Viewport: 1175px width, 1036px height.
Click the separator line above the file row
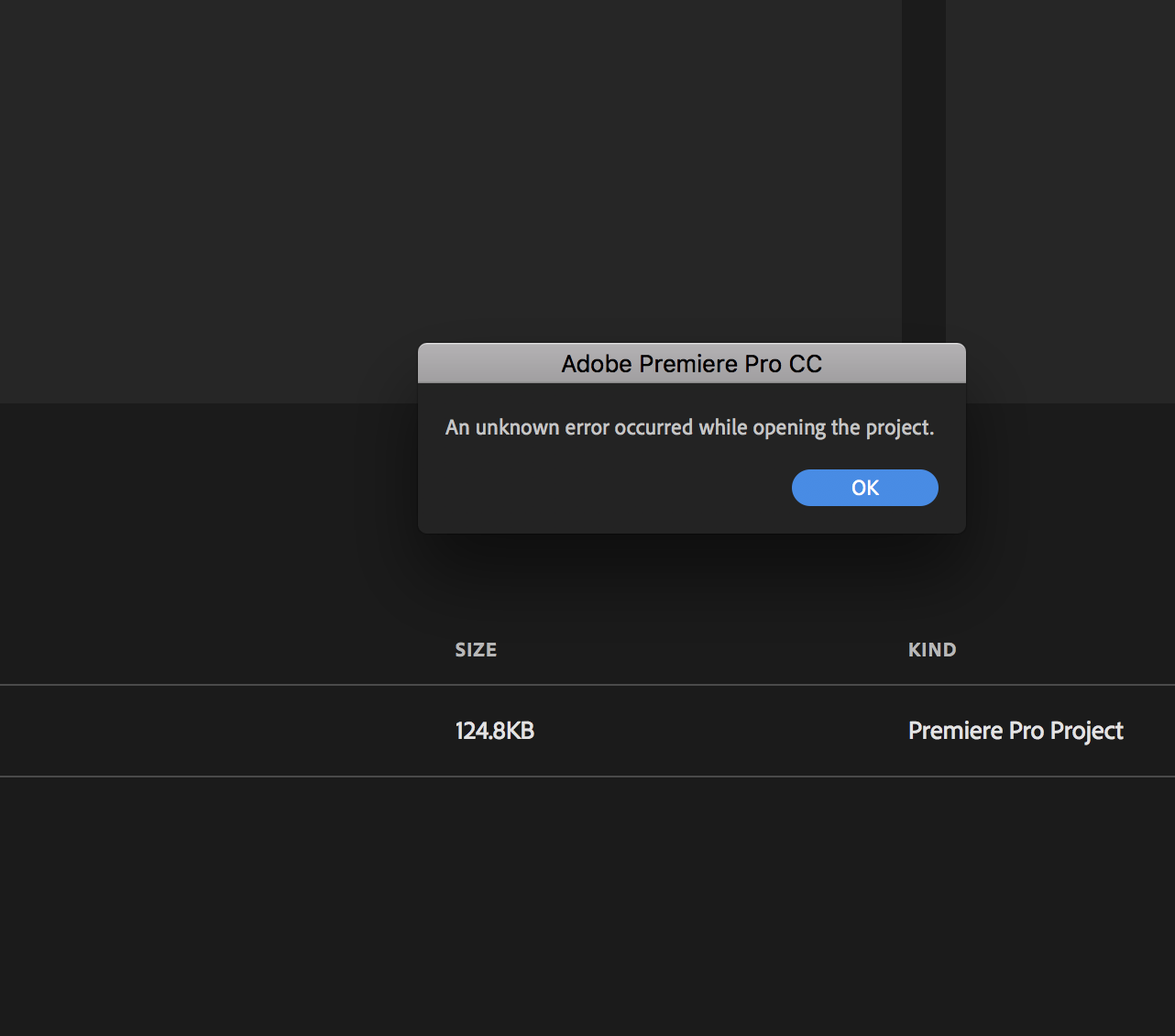point(229,683)
